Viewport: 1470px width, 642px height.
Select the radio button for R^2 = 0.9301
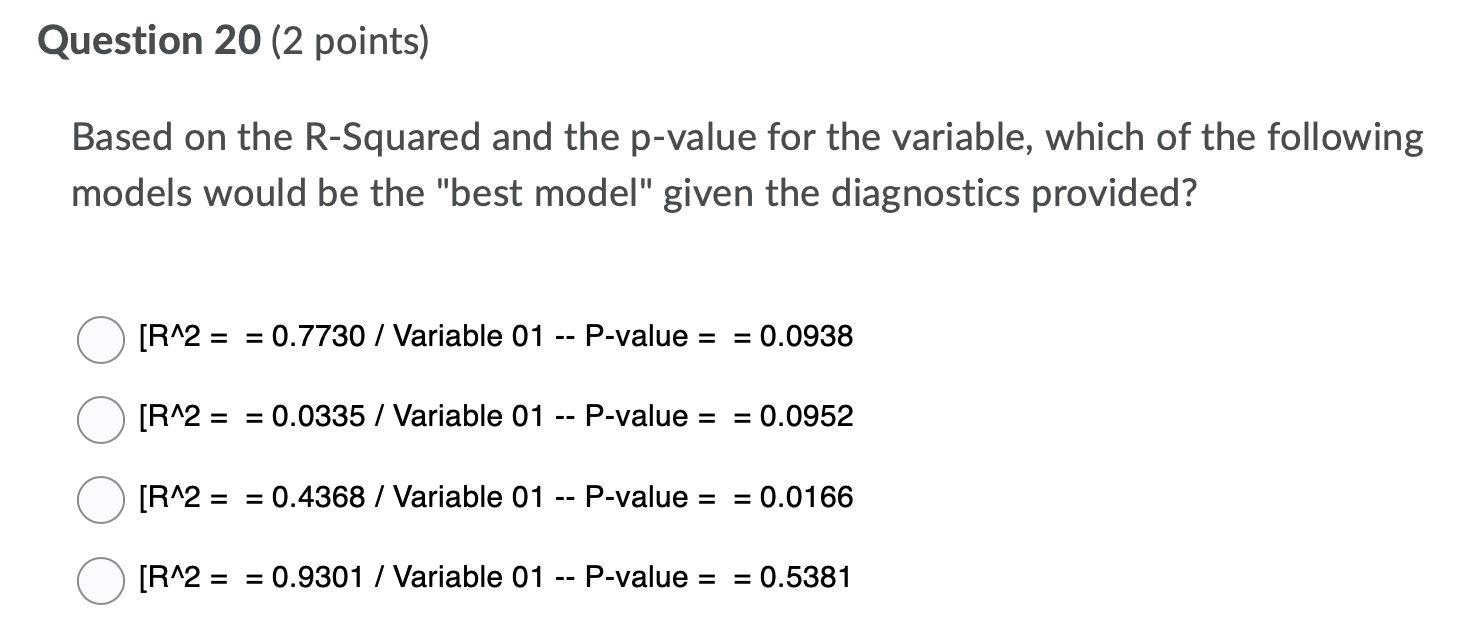point(100,579)
